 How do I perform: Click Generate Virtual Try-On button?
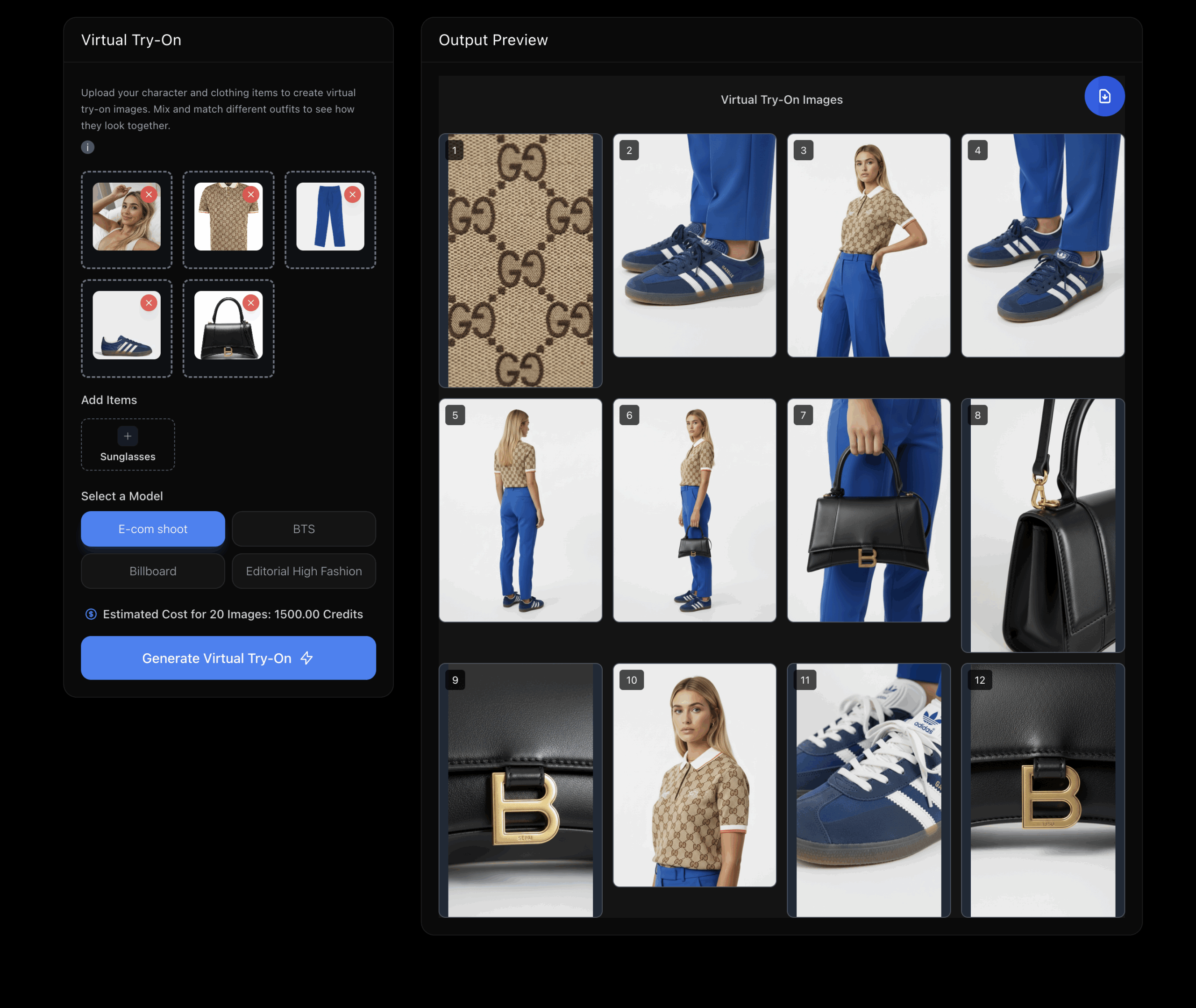click(228, 658)
